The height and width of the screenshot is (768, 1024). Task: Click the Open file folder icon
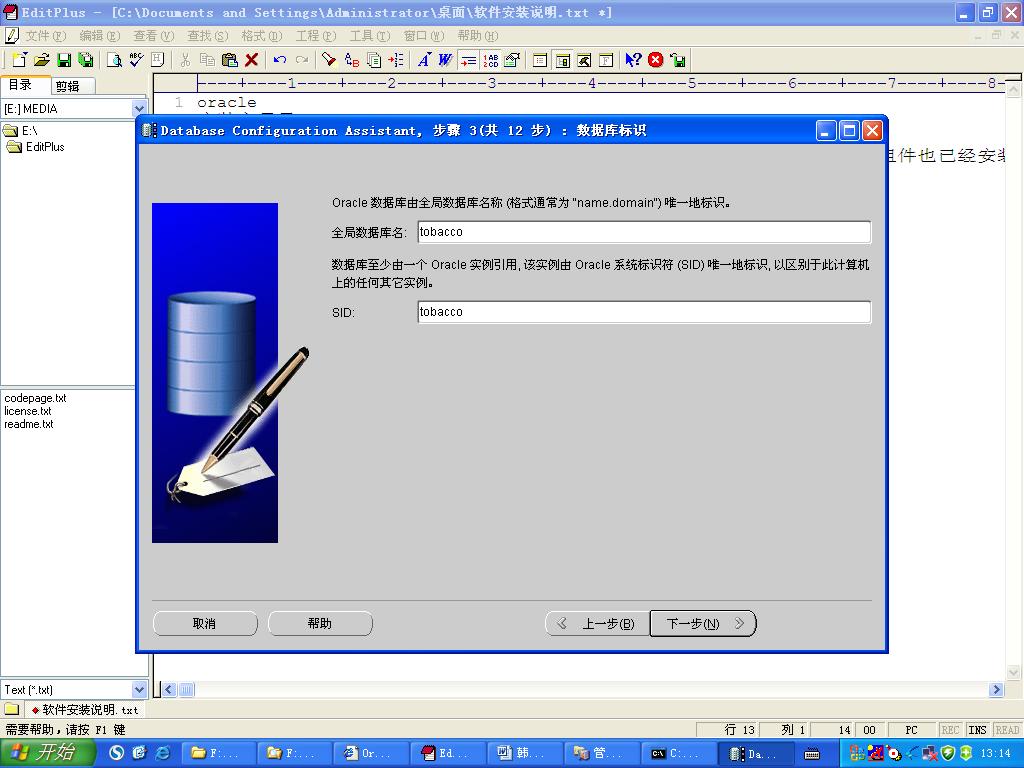coord(41,60)
